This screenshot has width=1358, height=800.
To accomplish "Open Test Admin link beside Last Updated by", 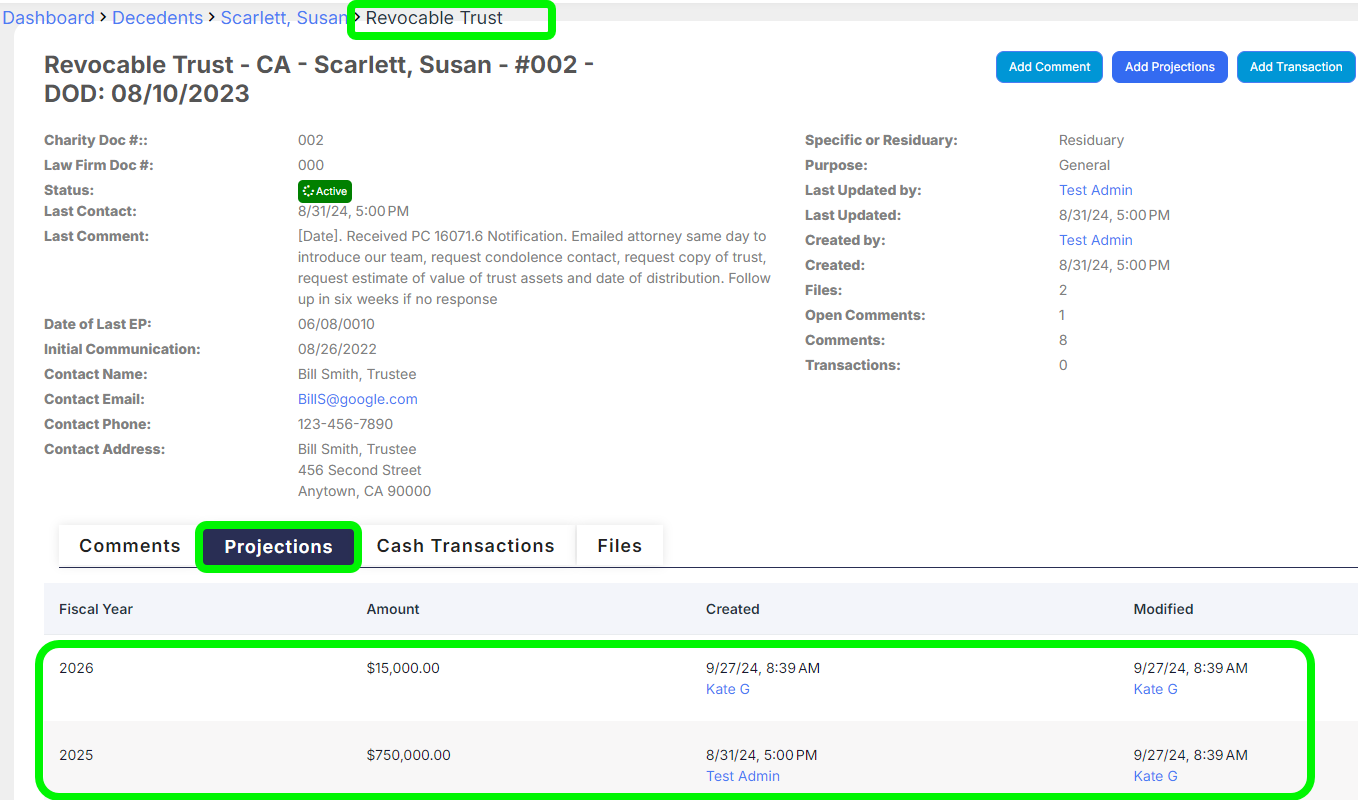I will coord(1096,190).
